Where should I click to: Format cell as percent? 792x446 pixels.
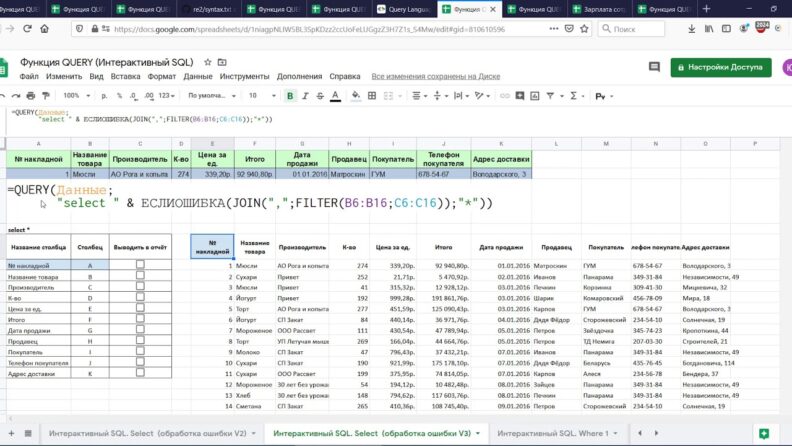[x=119, y=95]
